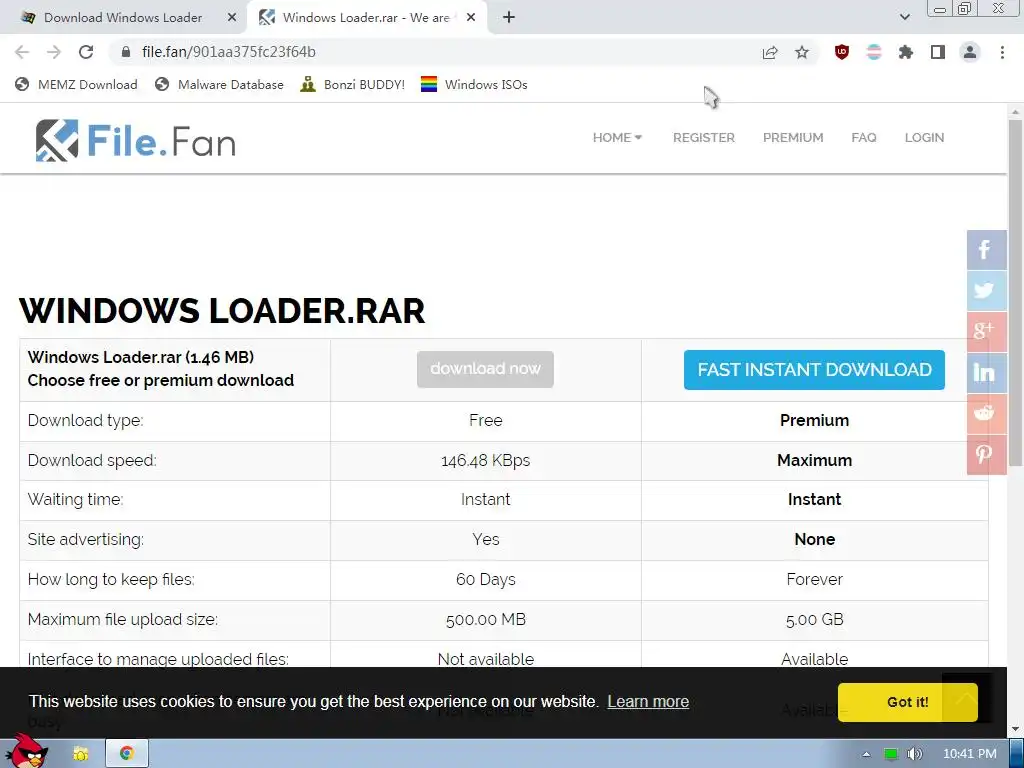
Task: Click the page vertical scrollbar thumb
Action: coord(1015,292)
